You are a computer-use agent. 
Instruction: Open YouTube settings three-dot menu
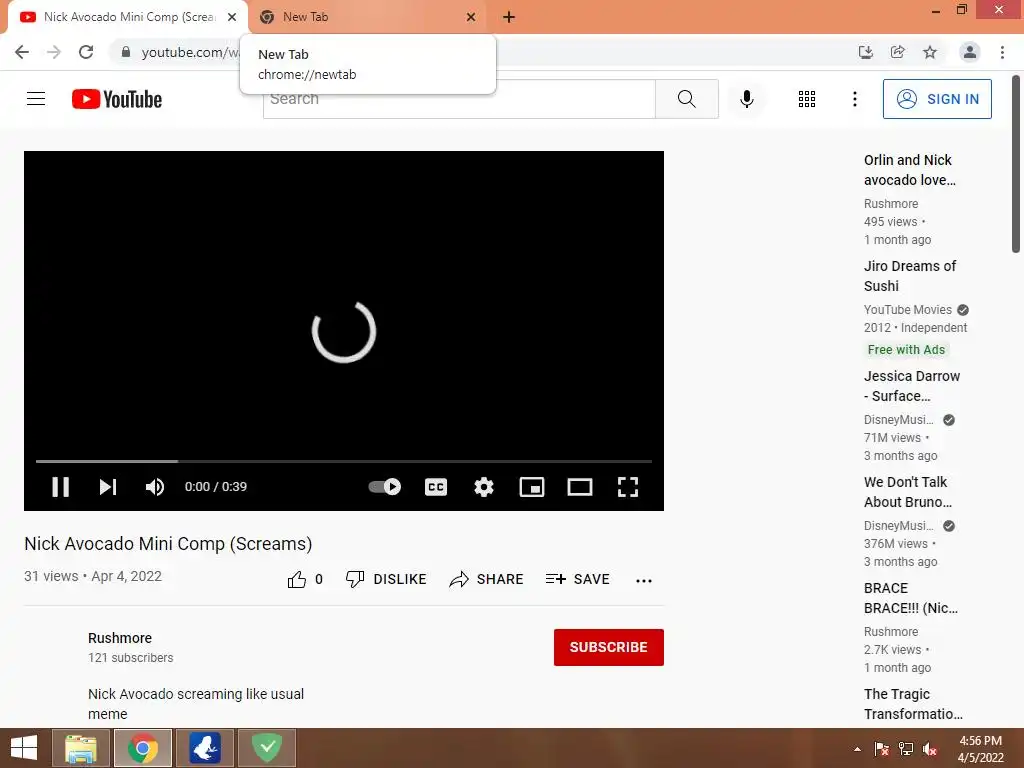854,99
